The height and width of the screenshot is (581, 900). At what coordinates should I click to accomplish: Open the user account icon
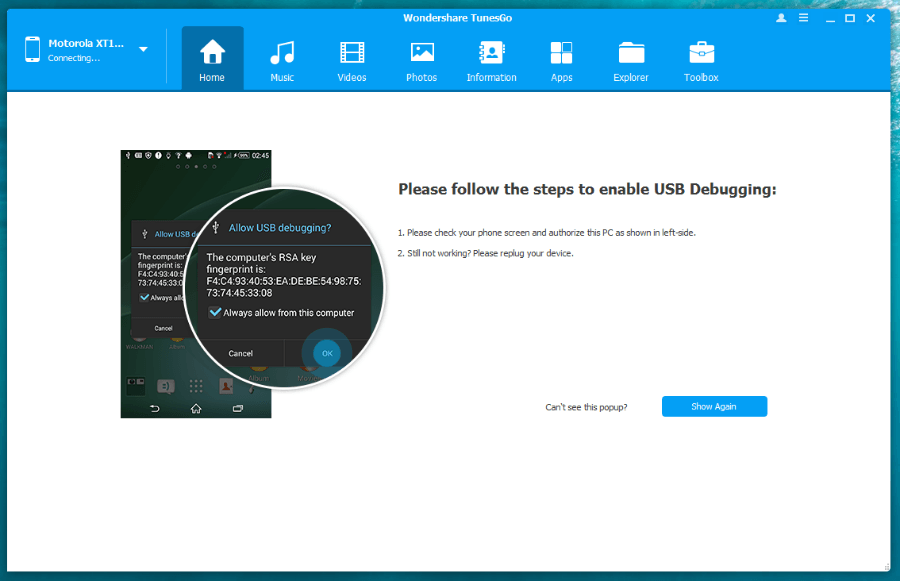point(781,18)
